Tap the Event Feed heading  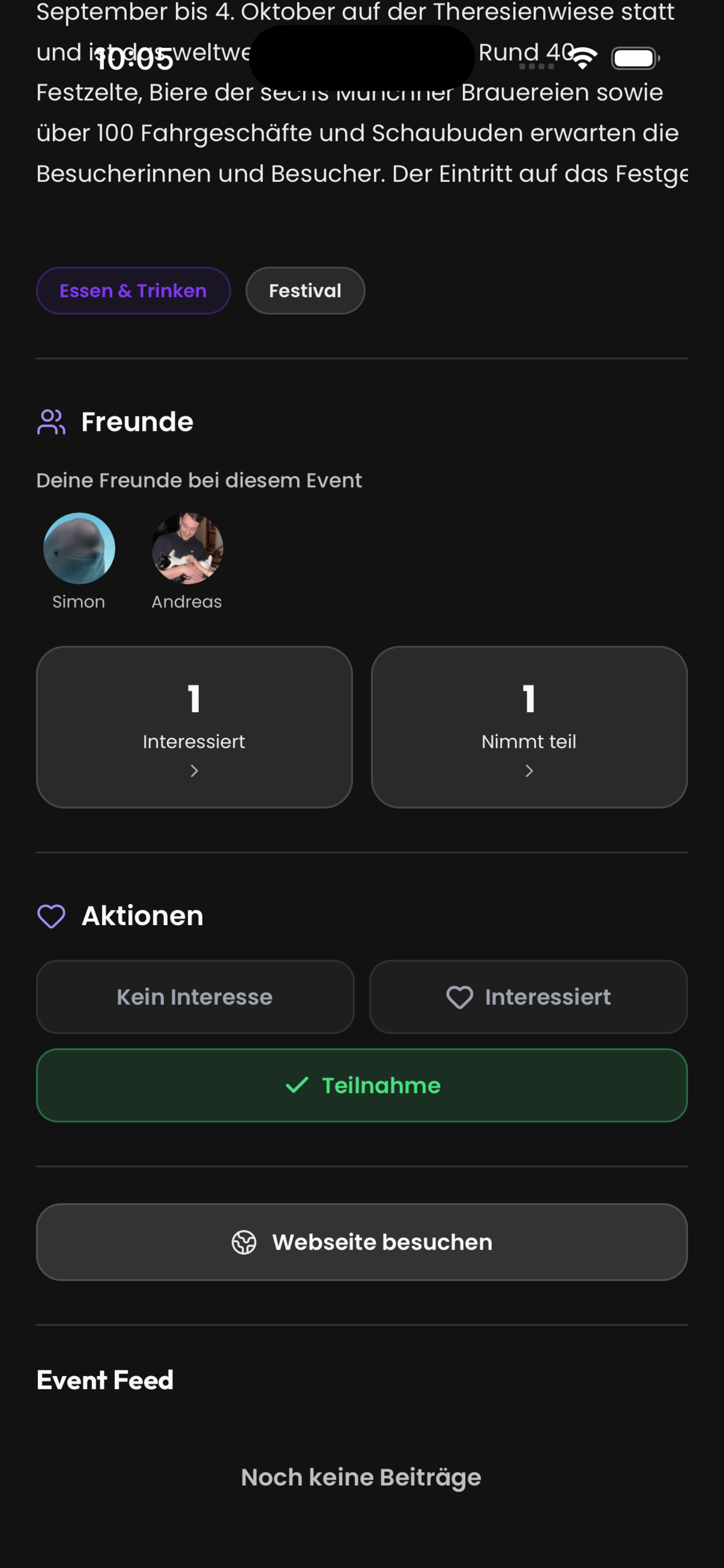click(x=106, y=1381)
